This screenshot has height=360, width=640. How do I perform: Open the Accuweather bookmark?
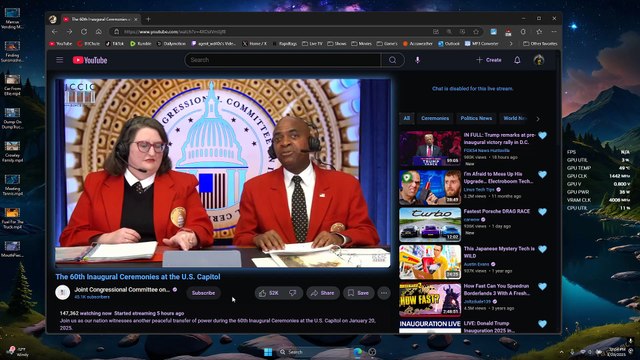point(418,44)
